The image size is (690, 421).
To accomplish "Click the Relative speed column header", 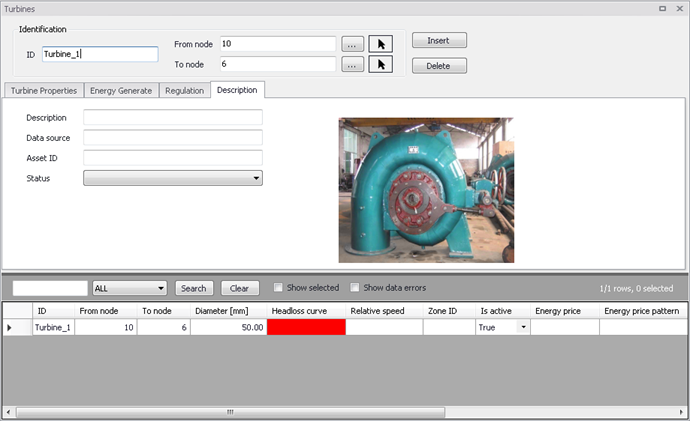I will tap(385, 311).
